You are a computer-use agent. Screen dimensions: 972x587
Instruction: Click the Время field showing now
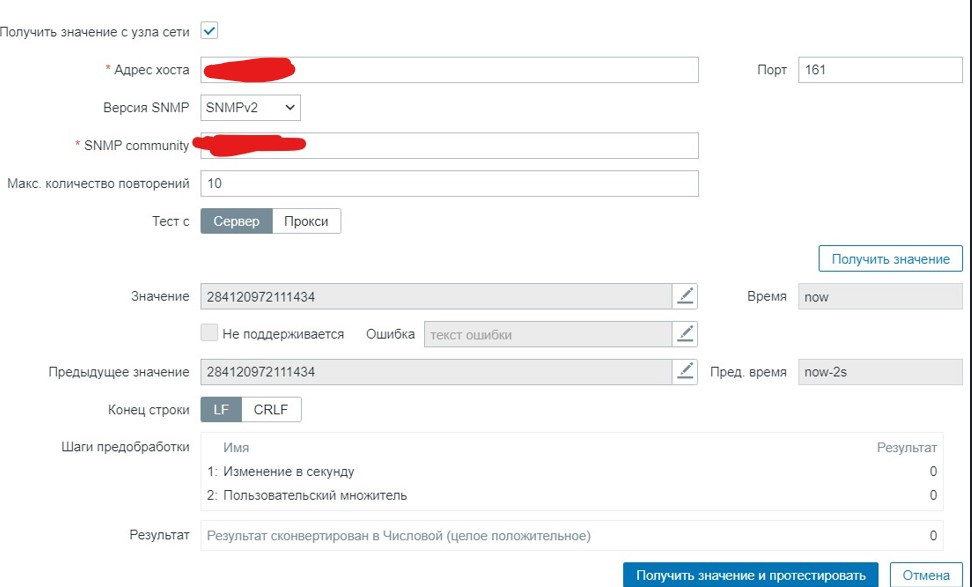click(x=880, y=296)
